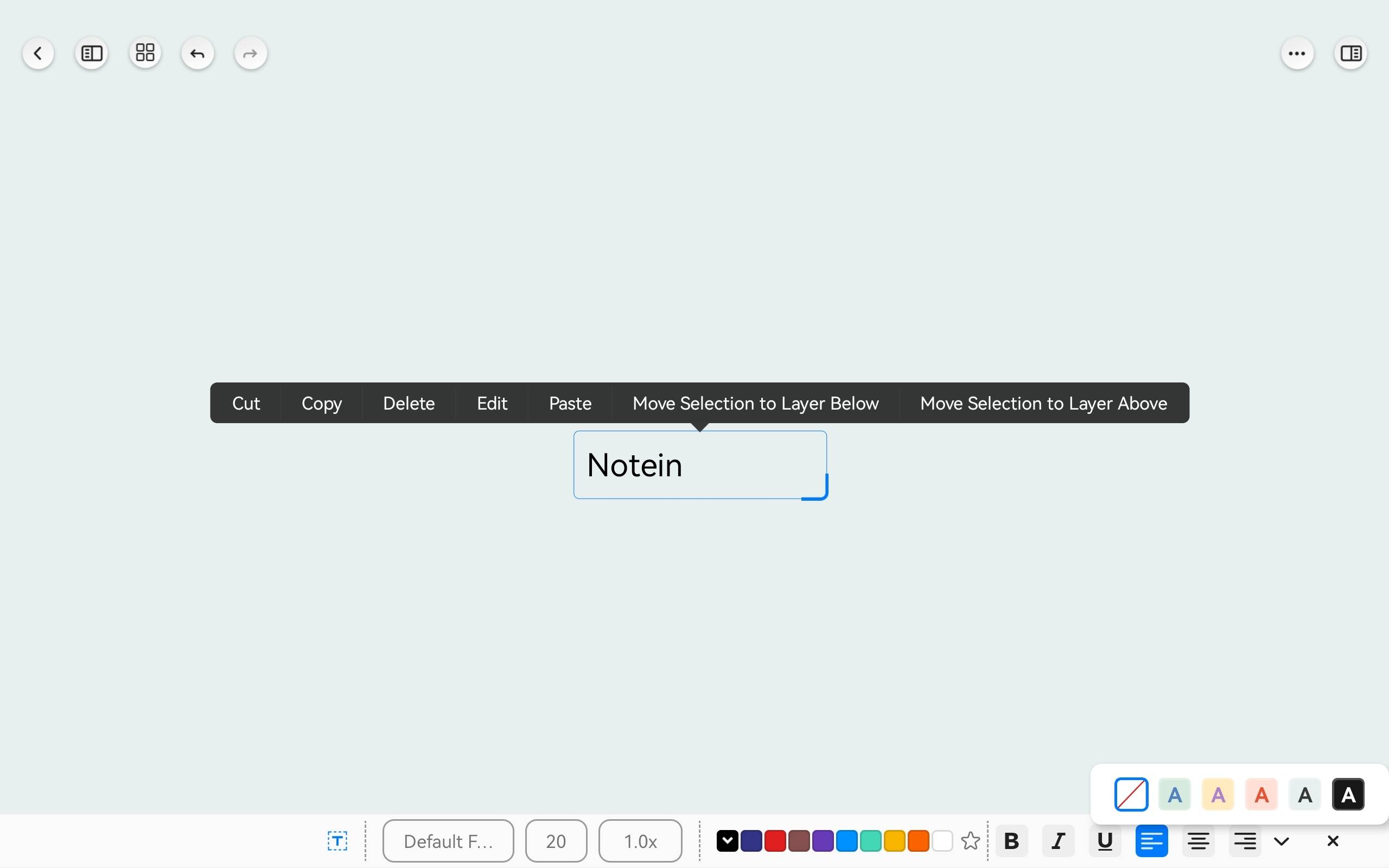Pick the white color swatch
This screenshot has height=868, width=1389.
[942, 841]
